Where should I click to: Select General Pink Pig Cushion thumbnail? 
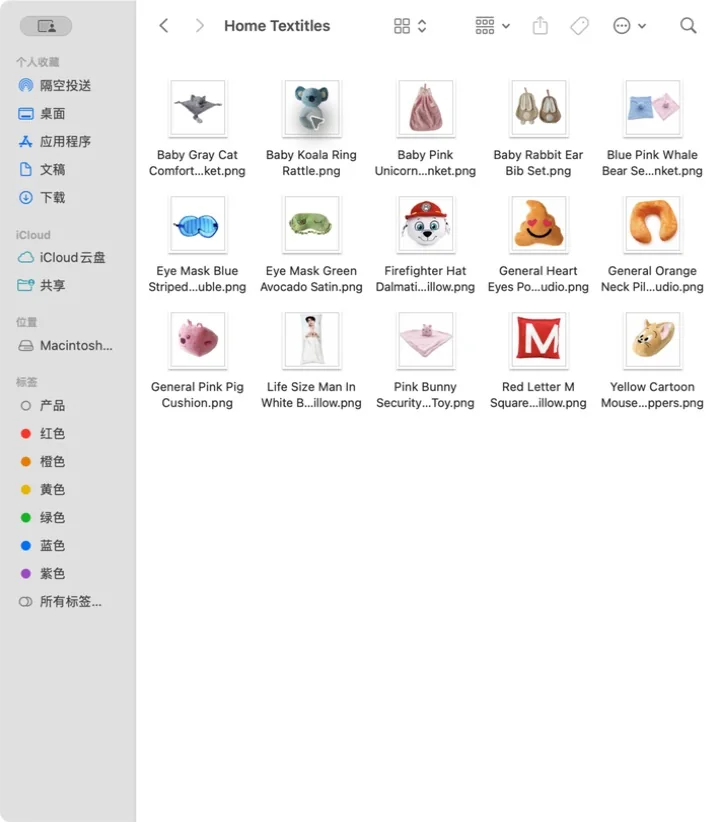pos(198,340)
